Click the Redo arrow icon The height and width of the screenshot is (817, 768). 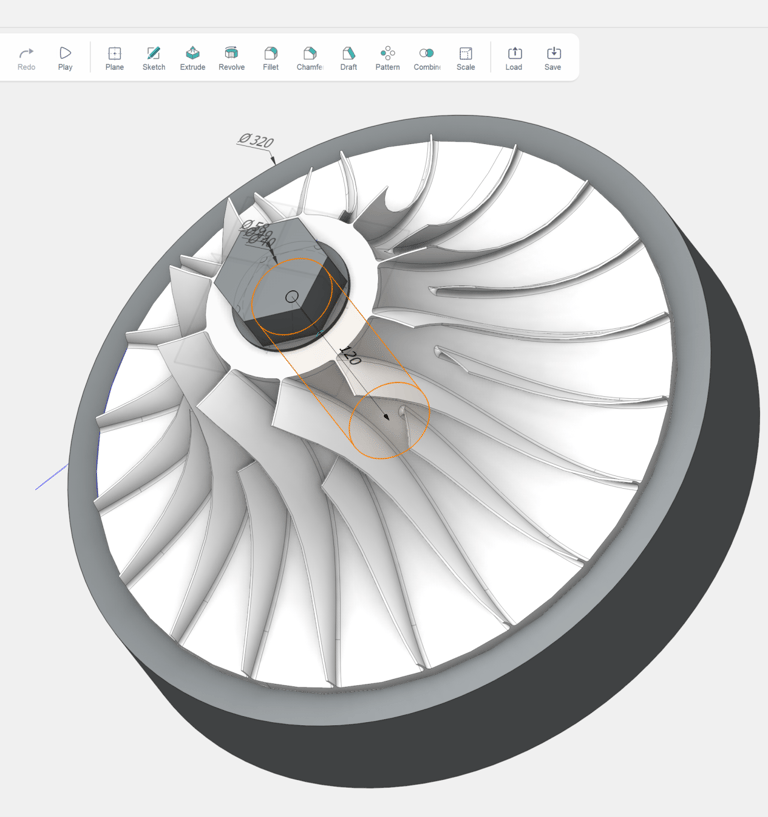26,53
